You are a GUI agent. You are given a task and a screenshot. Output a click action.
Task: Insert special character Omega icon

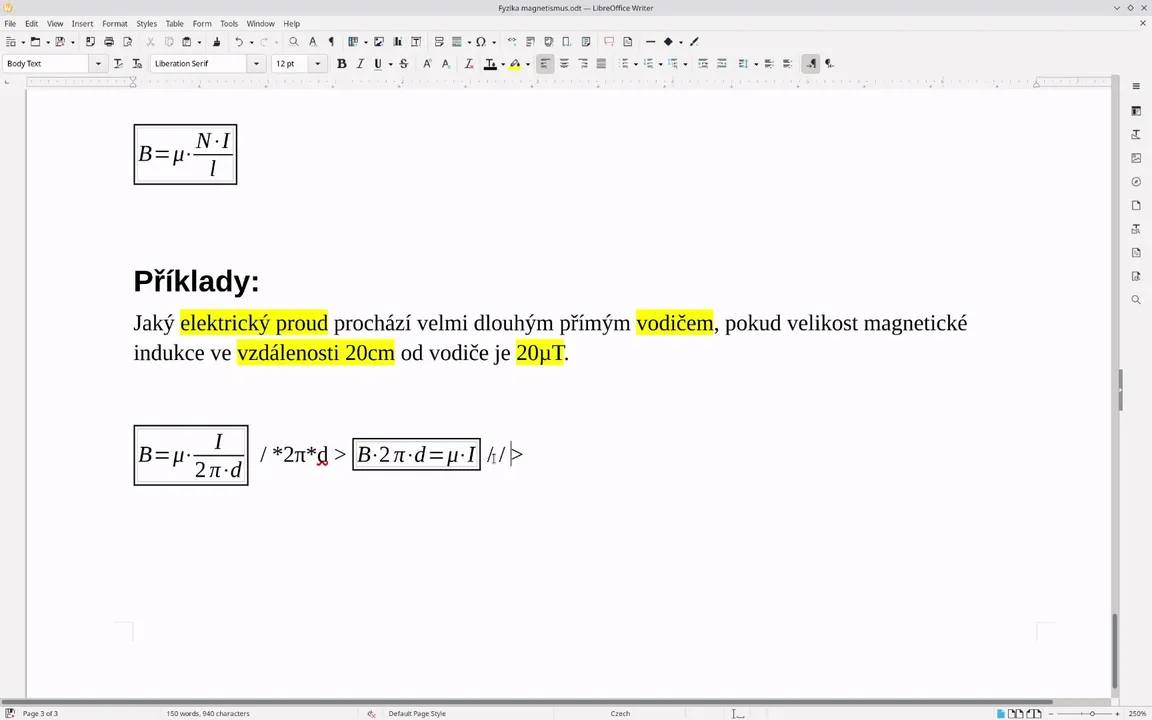tap(480, 42)
